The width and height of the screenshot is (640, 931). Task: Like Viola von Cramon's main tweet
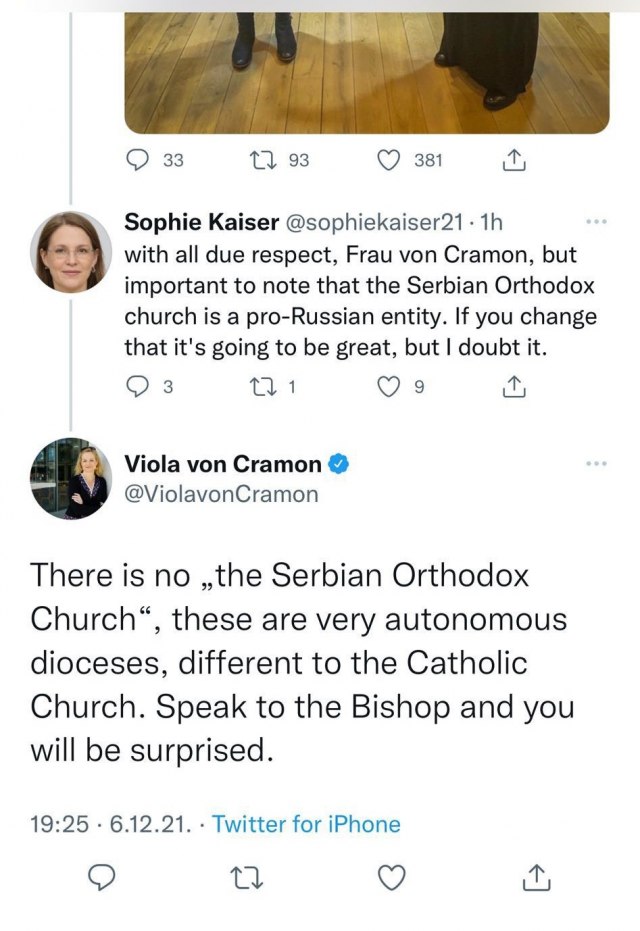[x=392, y=877]
